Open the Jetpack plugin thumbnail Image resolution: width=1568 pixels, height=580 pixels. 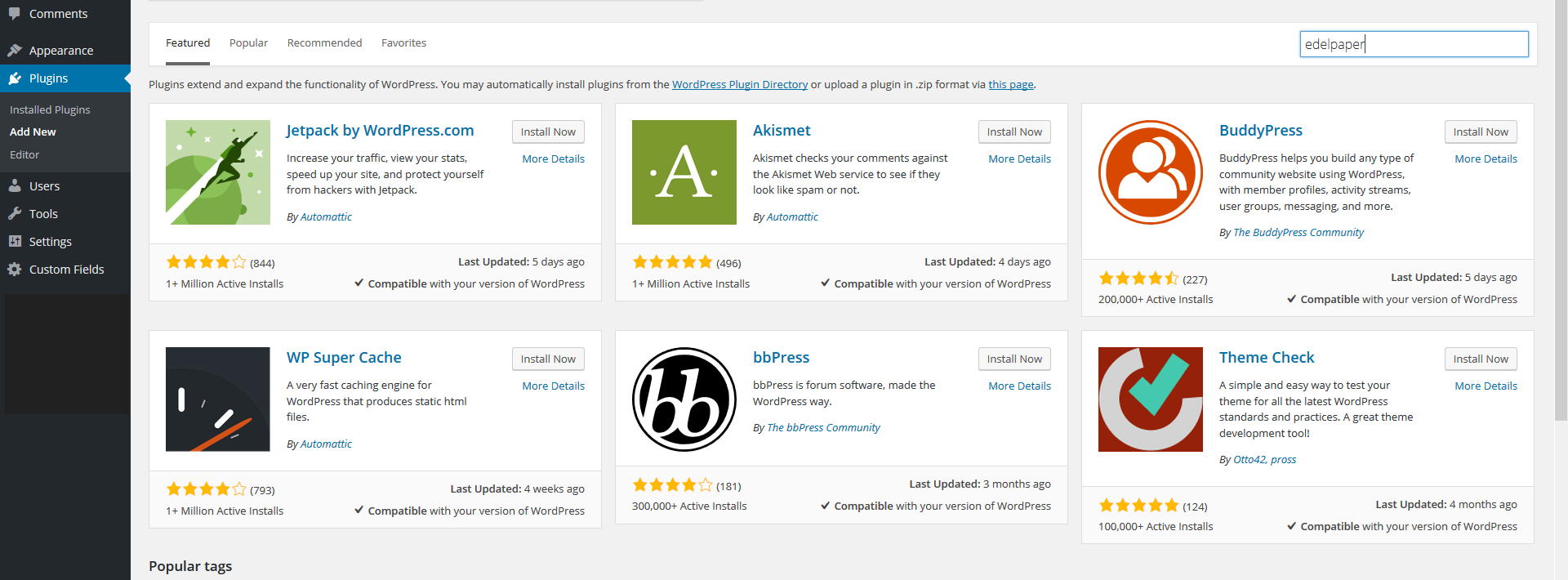click(x=218, y=172)
